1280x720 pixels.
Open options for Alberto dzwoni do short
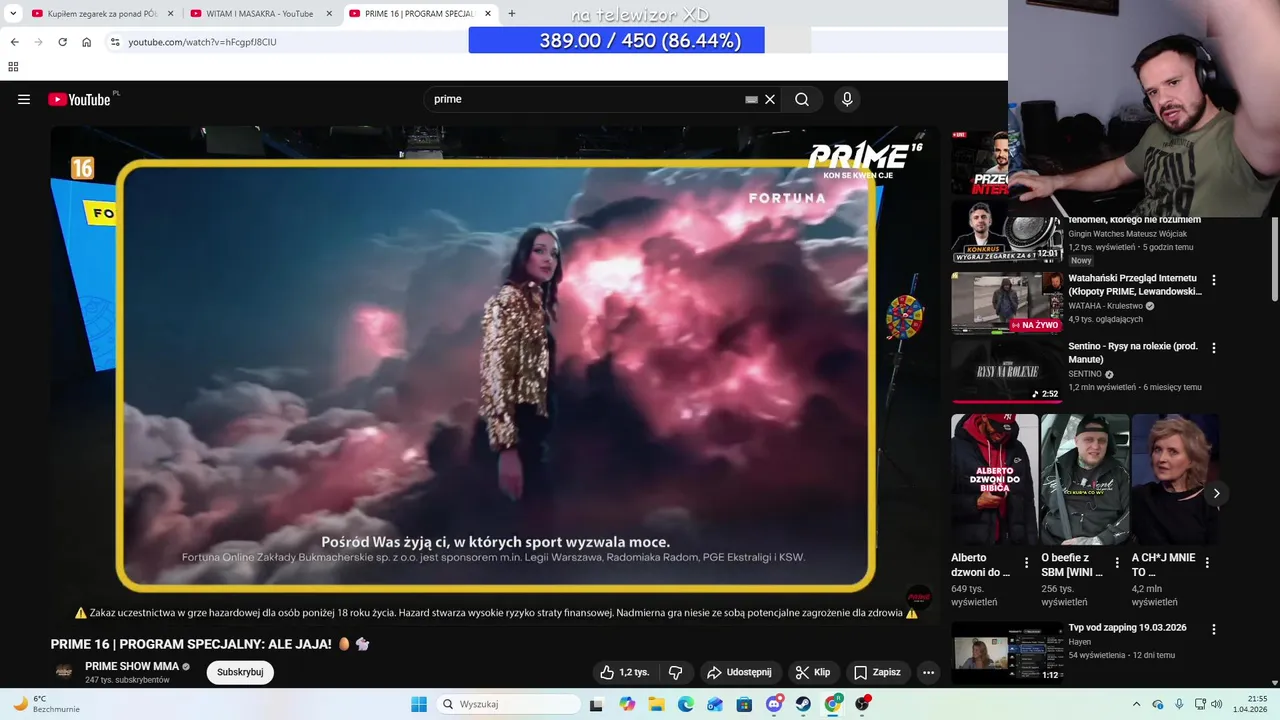click(1026, 563)
